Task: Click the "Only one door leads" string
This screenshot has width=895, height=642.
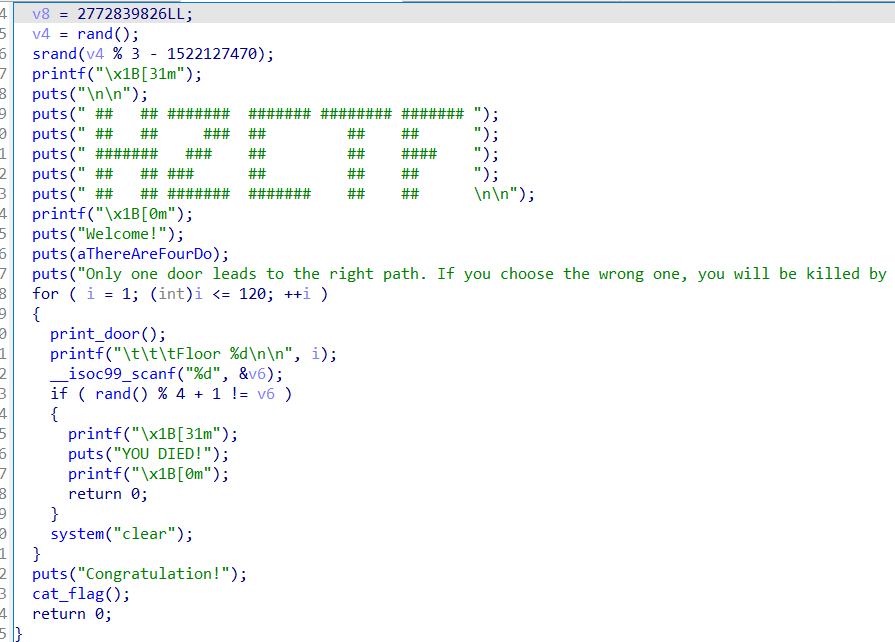Action: 481,274
